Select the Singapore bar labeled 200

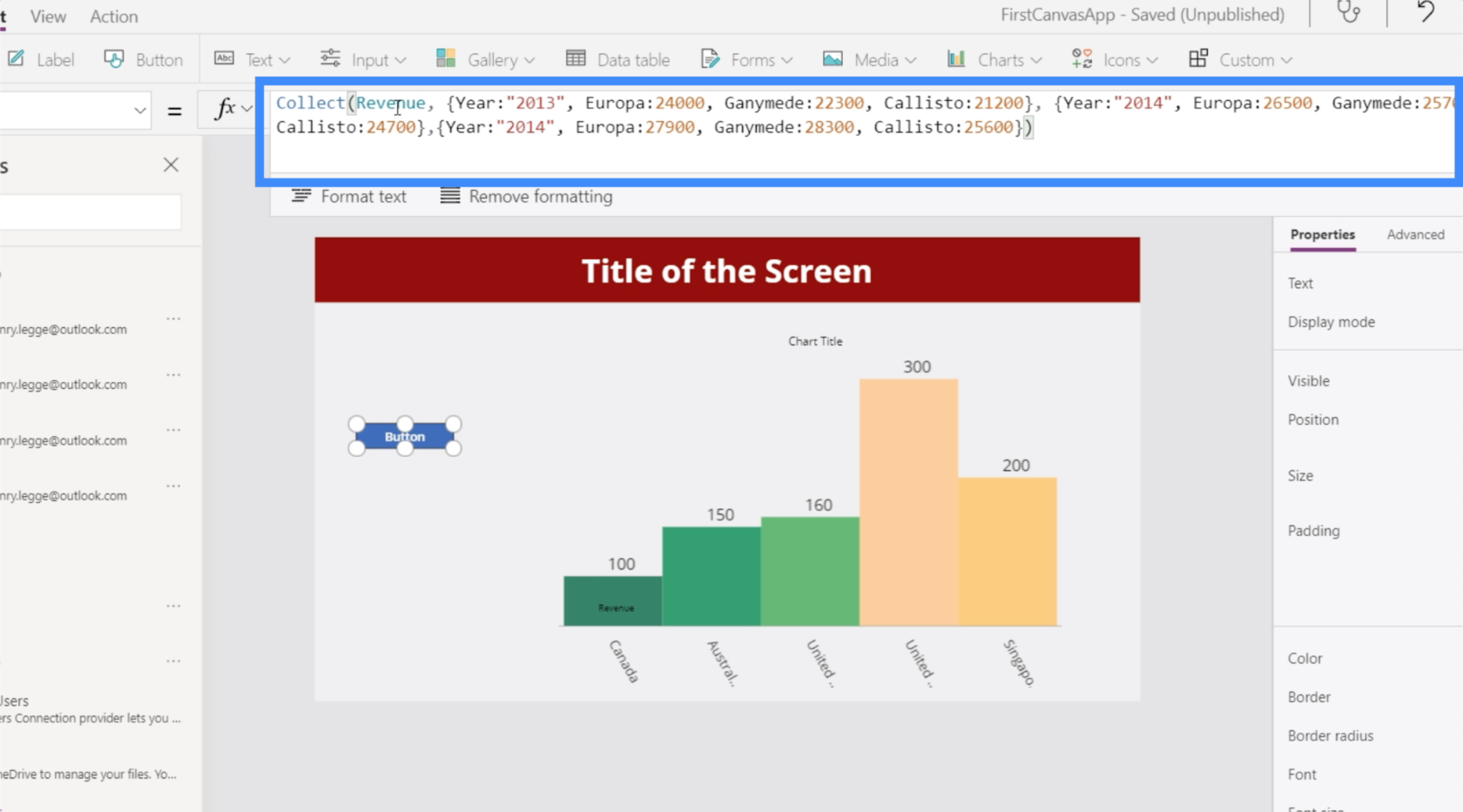click(1008, 552)
